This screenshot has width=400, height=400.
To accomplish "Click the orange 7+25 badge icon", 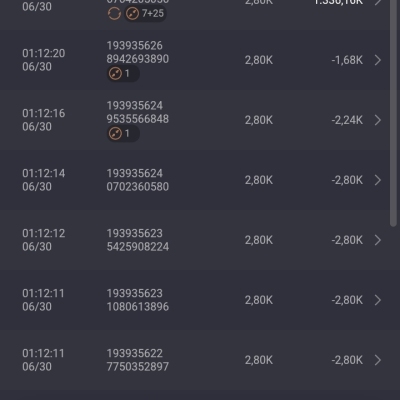I will pos(132,14).
